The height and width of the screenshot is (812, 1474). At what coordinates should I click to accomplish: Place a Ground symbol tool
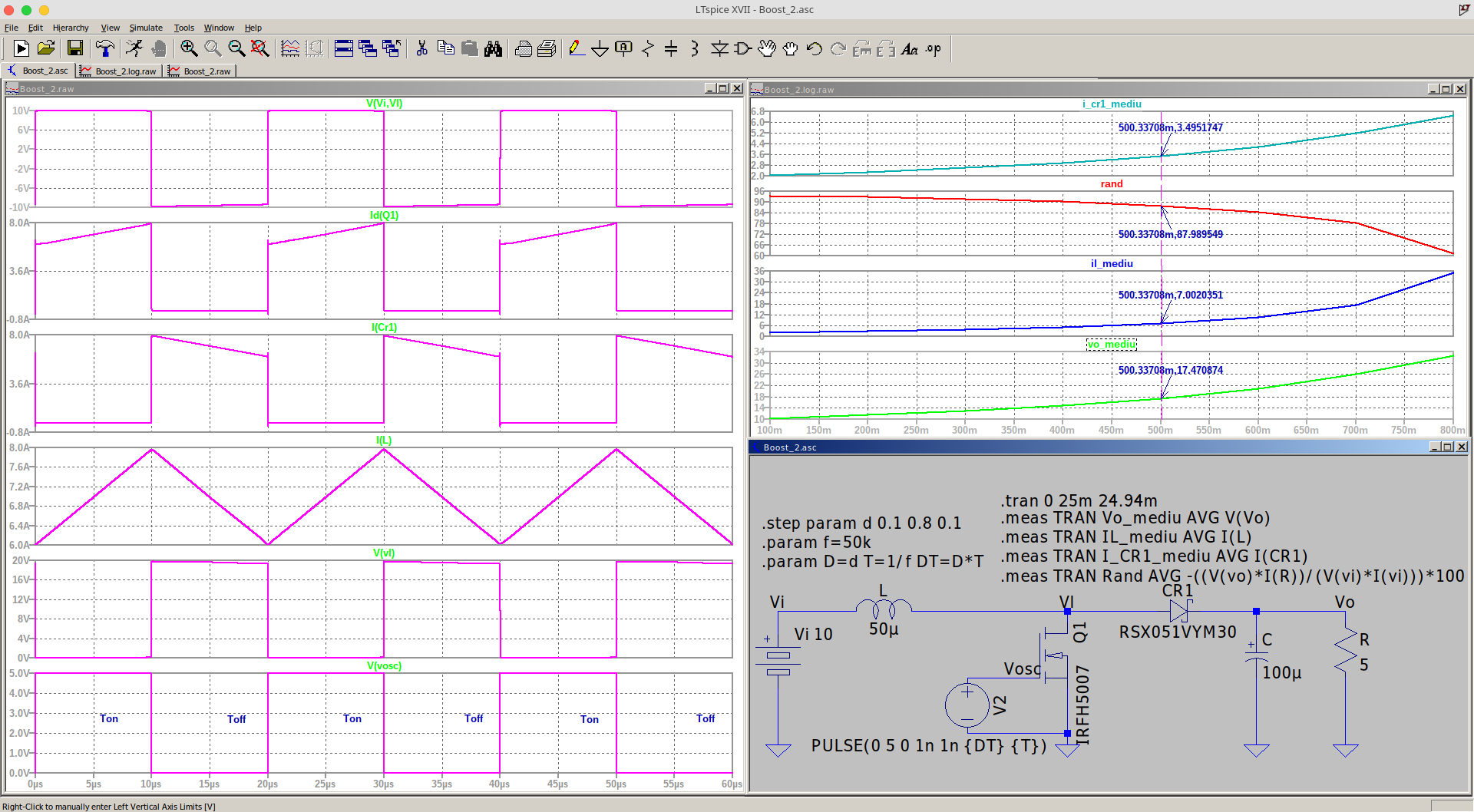pos(600,49)
